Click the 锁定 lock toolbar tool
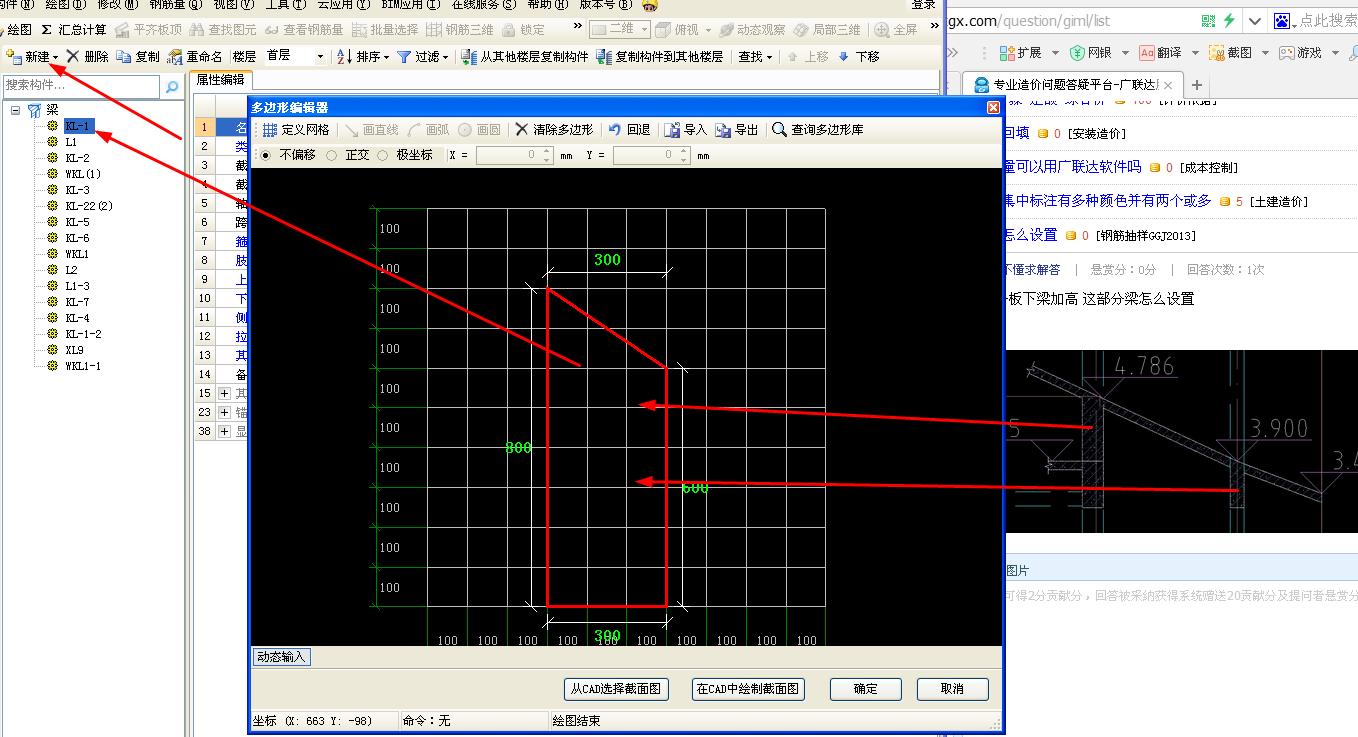The height and width of the screenshot is (737, 1358). point(524,30)
